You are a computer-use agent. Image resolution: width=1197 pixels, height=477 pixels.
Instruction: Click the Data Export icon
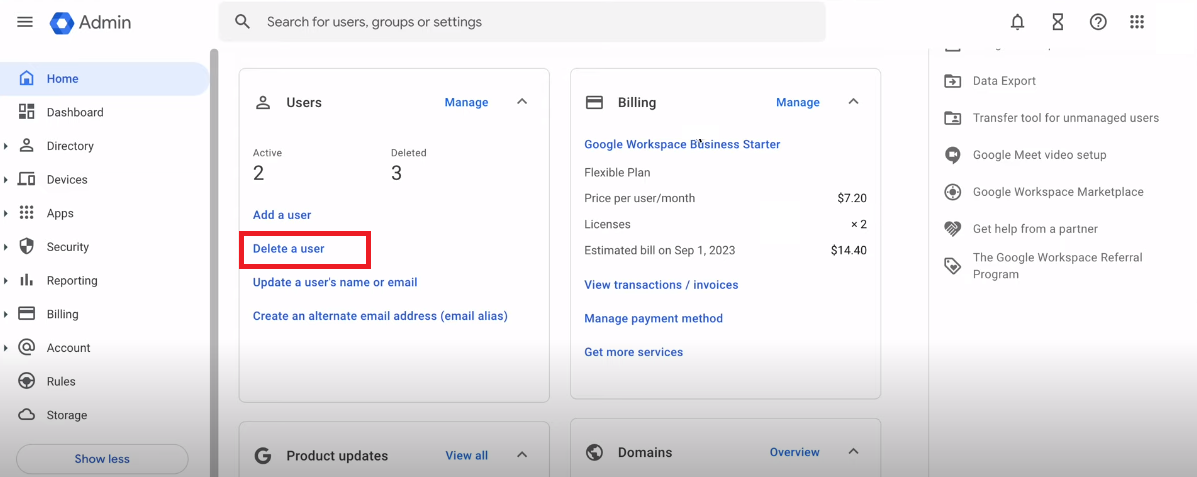(952, 81)
